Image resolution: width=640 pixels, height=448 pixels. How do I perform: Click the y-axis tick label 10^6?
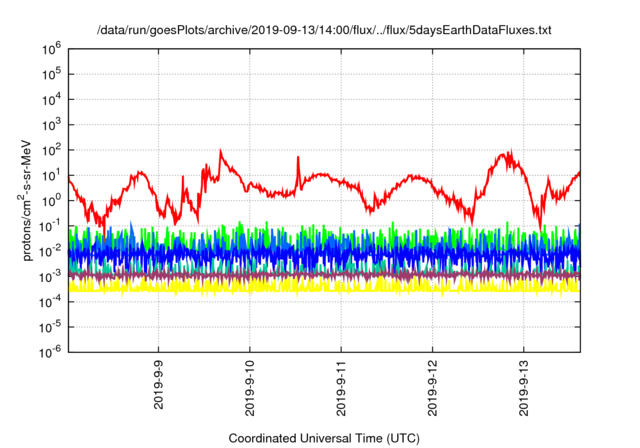click(x=51, y=49)
